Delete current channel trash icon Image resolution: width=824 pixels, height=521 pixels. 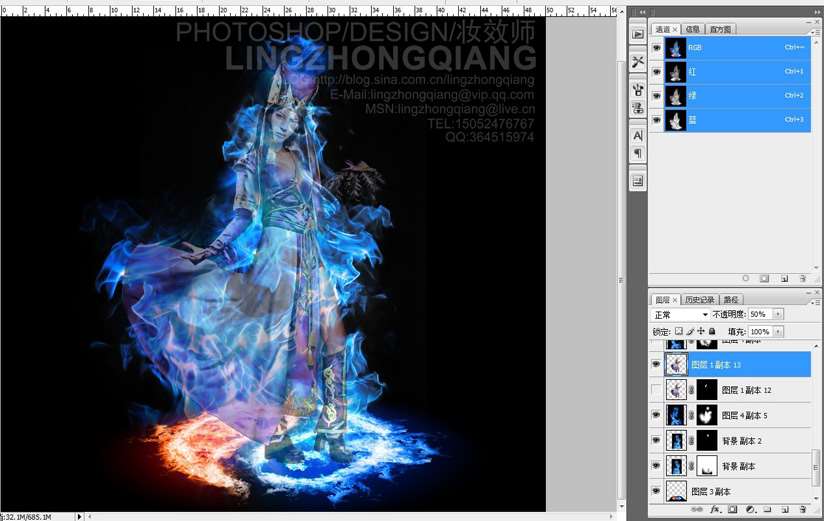802,279
